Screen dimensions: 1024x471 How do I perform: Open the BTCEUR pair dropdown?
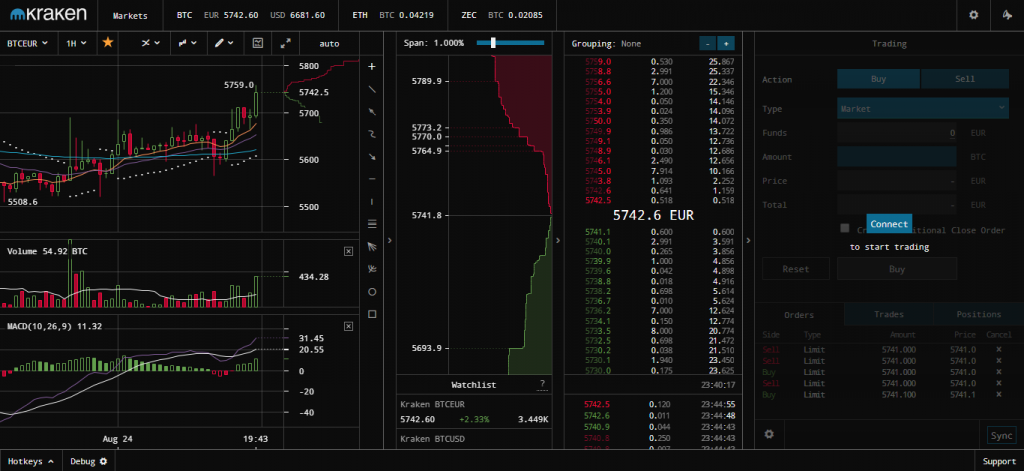pos(28,44)
